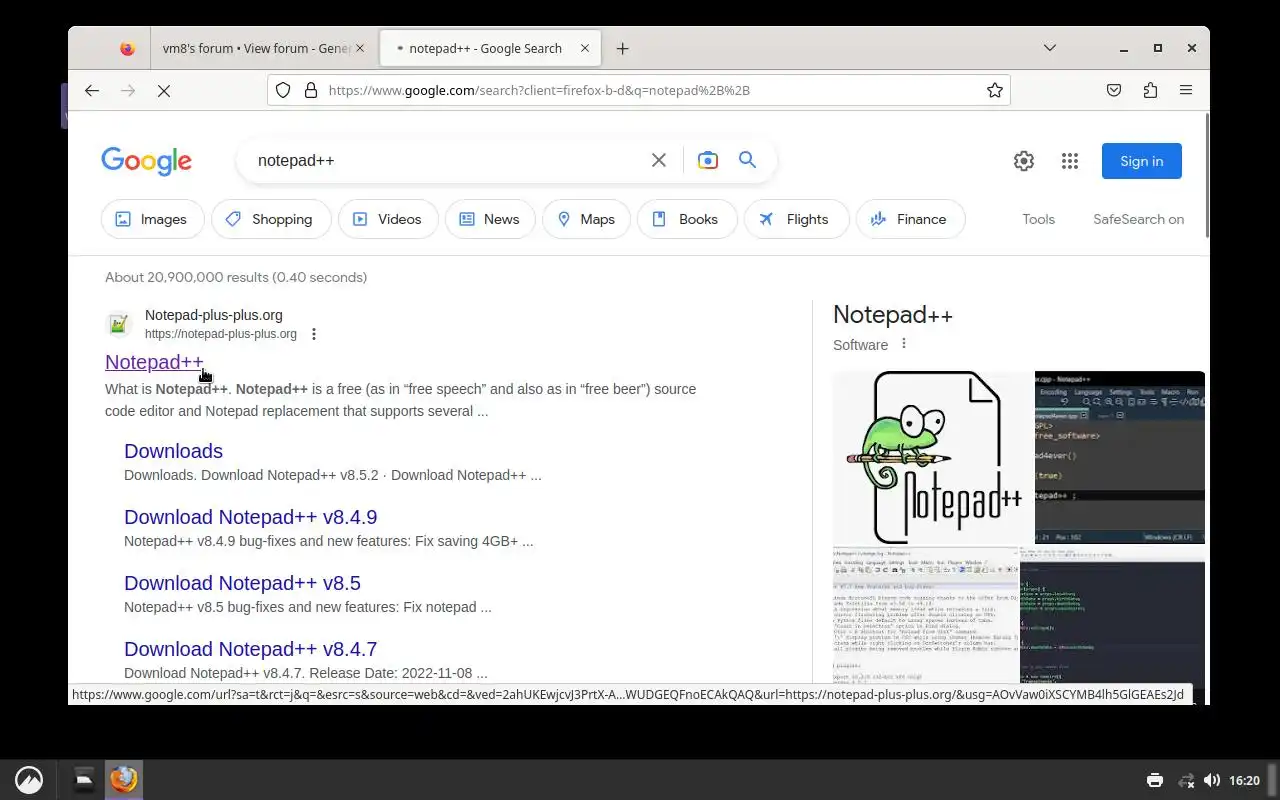The height and width of the screenshot is (800, 1280).
Task: Click the 16:20 clock
Action: click(1244, 780)
